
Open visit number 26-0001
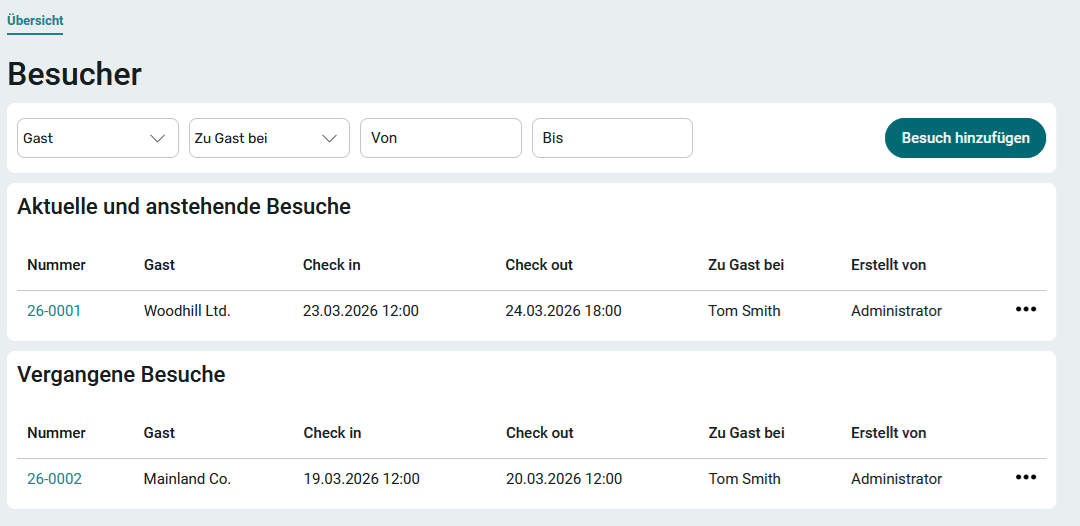[x=54, y=311]
